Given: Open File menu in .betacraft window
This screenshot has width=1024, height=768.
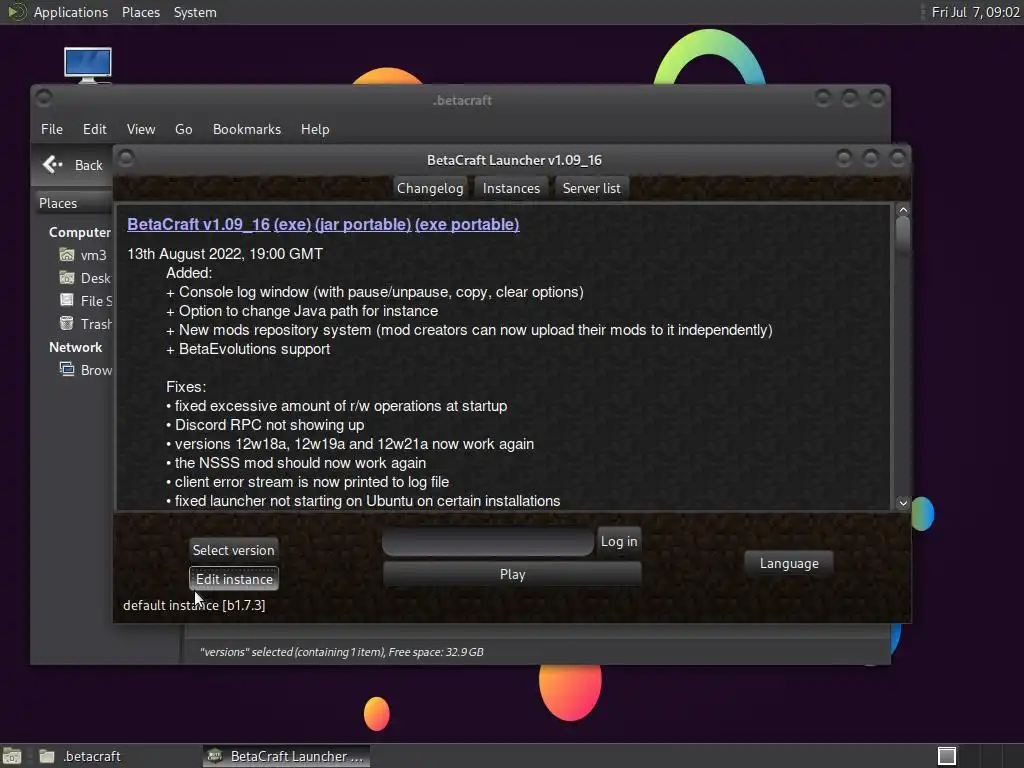Looking at the screenshot, I should point(52,129).
